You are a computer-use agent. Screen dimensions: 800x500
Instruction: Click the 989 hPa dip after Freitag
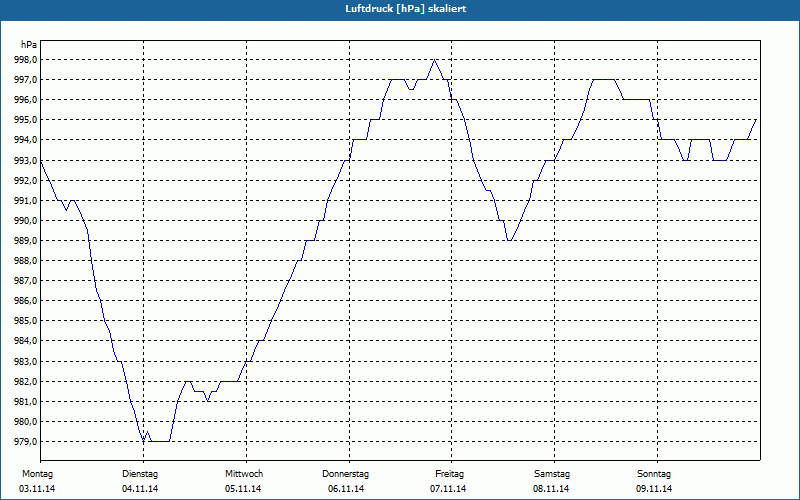[509, 240]
